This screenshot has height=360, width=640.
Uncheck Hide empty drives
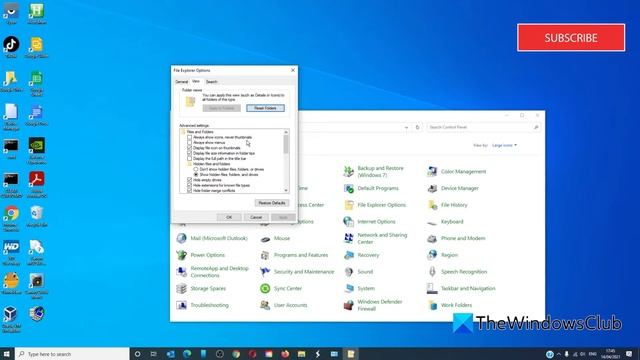click(189, 180)
